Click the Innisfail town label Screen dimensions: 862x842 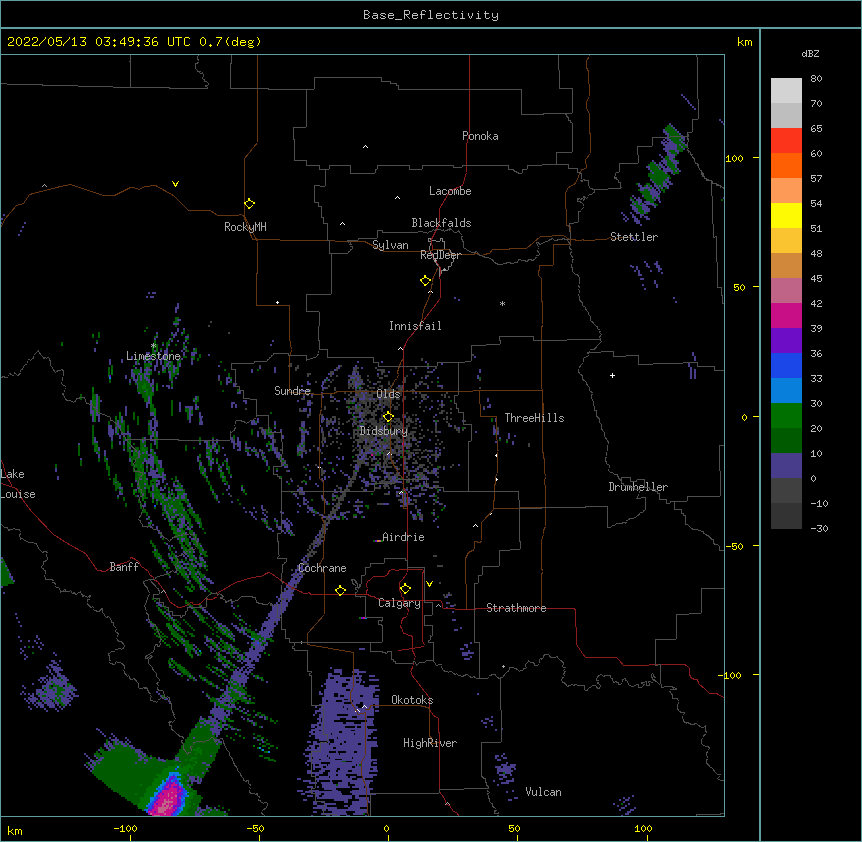[x=415, y=326]
